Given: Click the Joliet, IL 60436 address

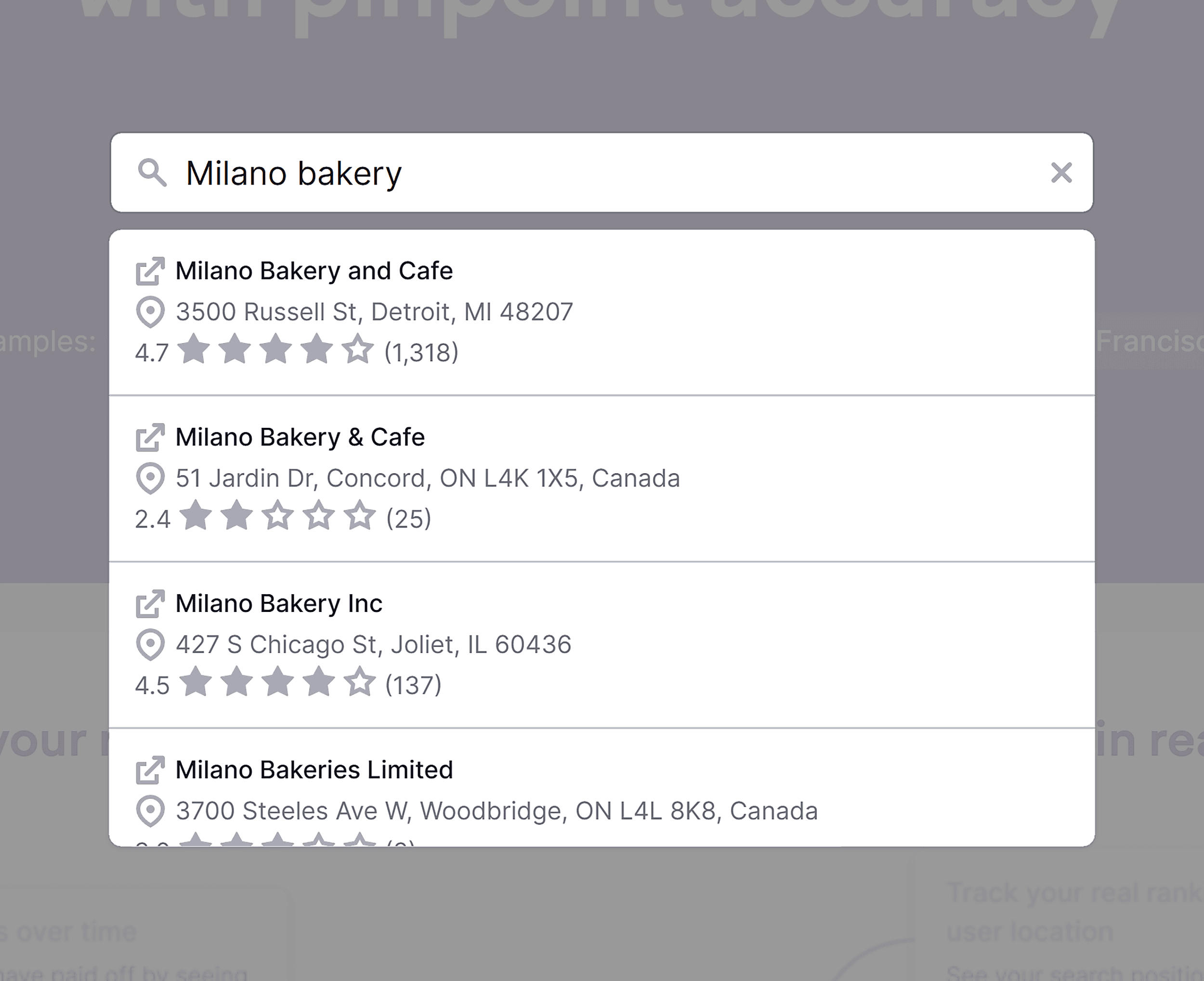Looking at the screenshot, I should [373, 645].
